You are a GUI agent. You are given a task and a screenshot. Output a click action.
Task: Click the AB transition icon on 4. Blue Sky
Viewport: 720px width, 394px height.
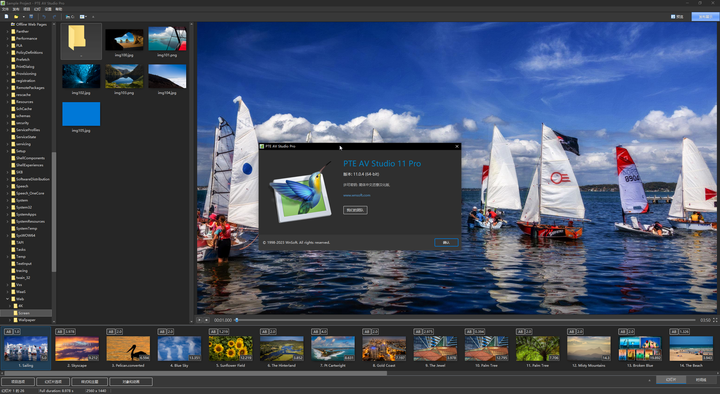click(x=162, y=331)
